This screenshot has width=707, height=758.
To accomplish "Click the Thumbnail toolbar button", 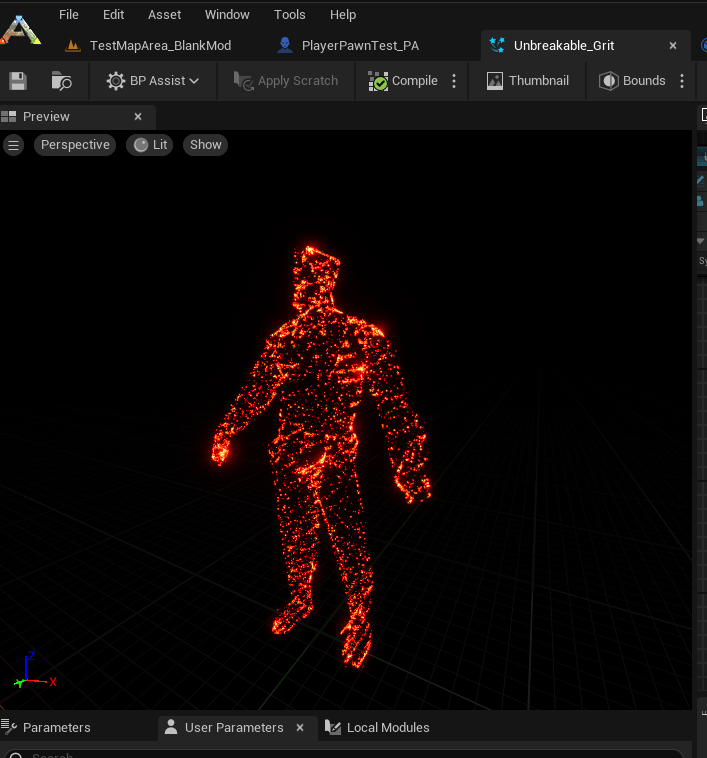I will click(x=528, y=81).
